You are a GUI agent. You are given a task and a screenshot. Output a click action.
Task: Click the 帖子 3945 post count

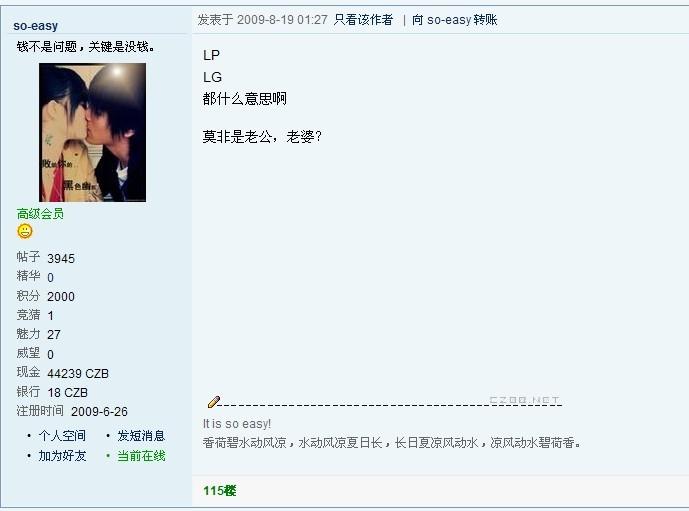coord(46,257)
